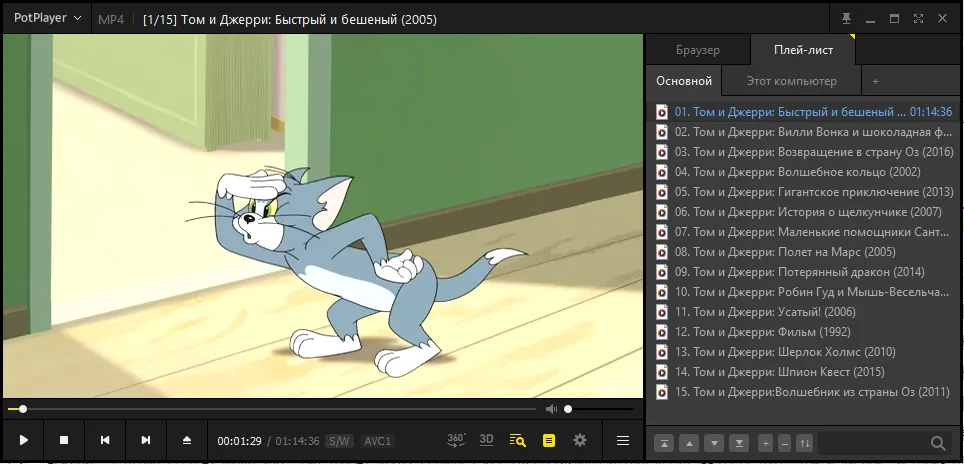Add a new playlist with the + tab
This screenshot has width=964, height=464.
click(875, 81)
